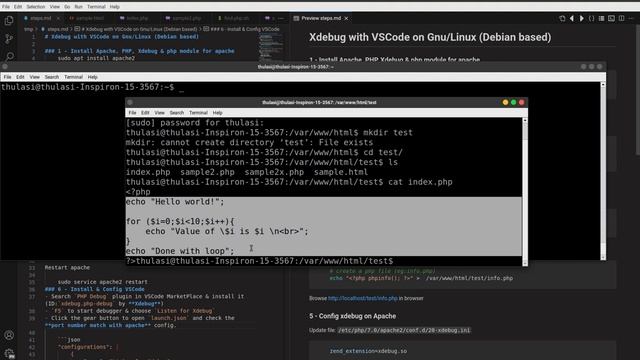Open Help menu in front terminal window
This screenshot has width=640, height=360.
[218, 113]
